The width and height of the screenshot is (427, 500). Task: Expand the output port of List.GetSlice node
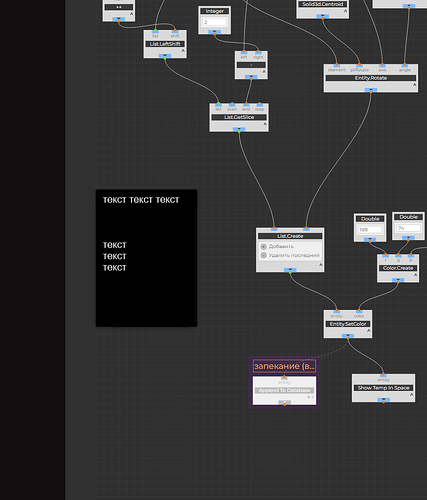[x=239, y=129]
